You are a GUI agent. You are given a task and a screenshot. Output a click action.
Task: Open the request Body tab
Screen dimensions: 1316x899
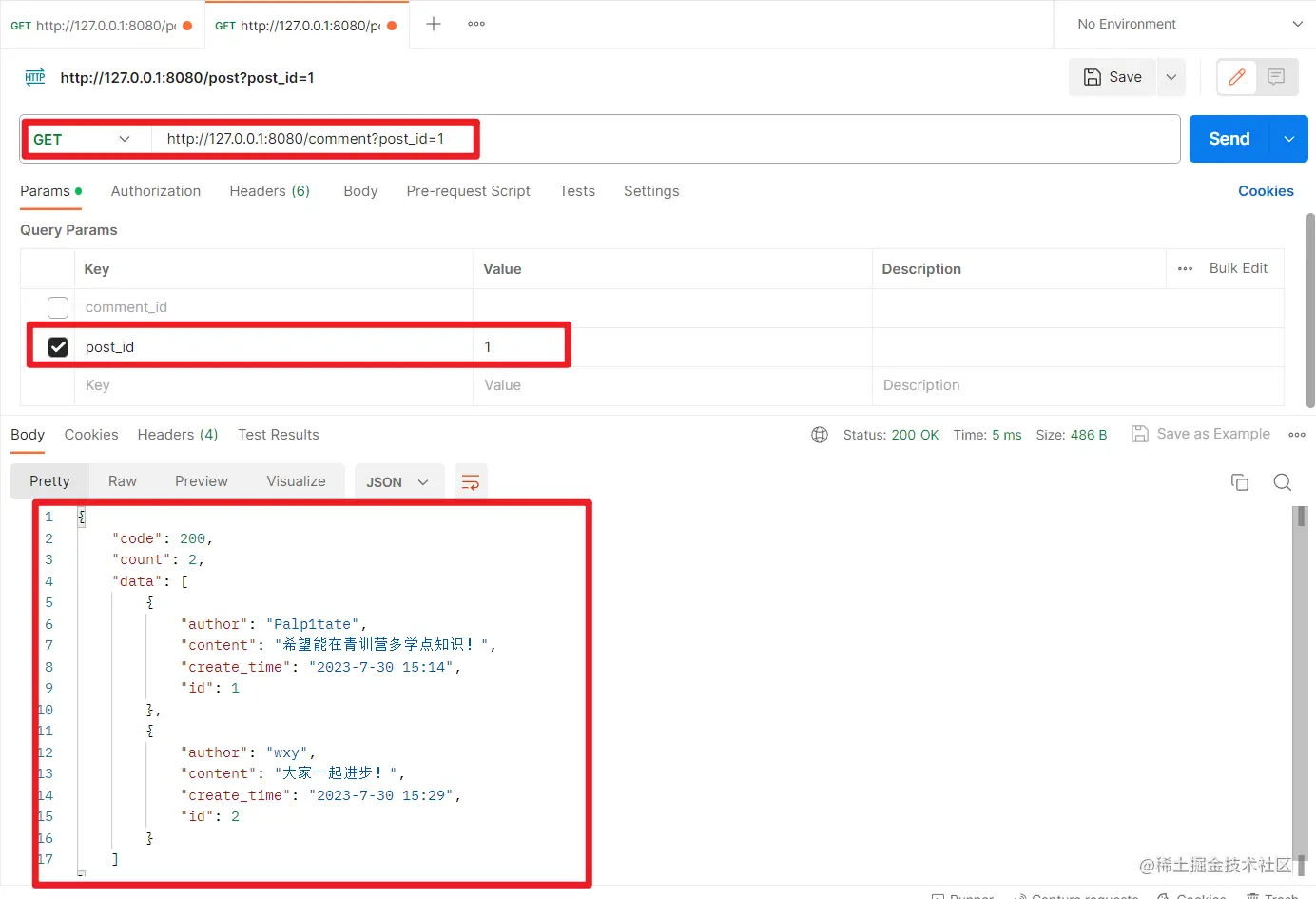point(360,191)
